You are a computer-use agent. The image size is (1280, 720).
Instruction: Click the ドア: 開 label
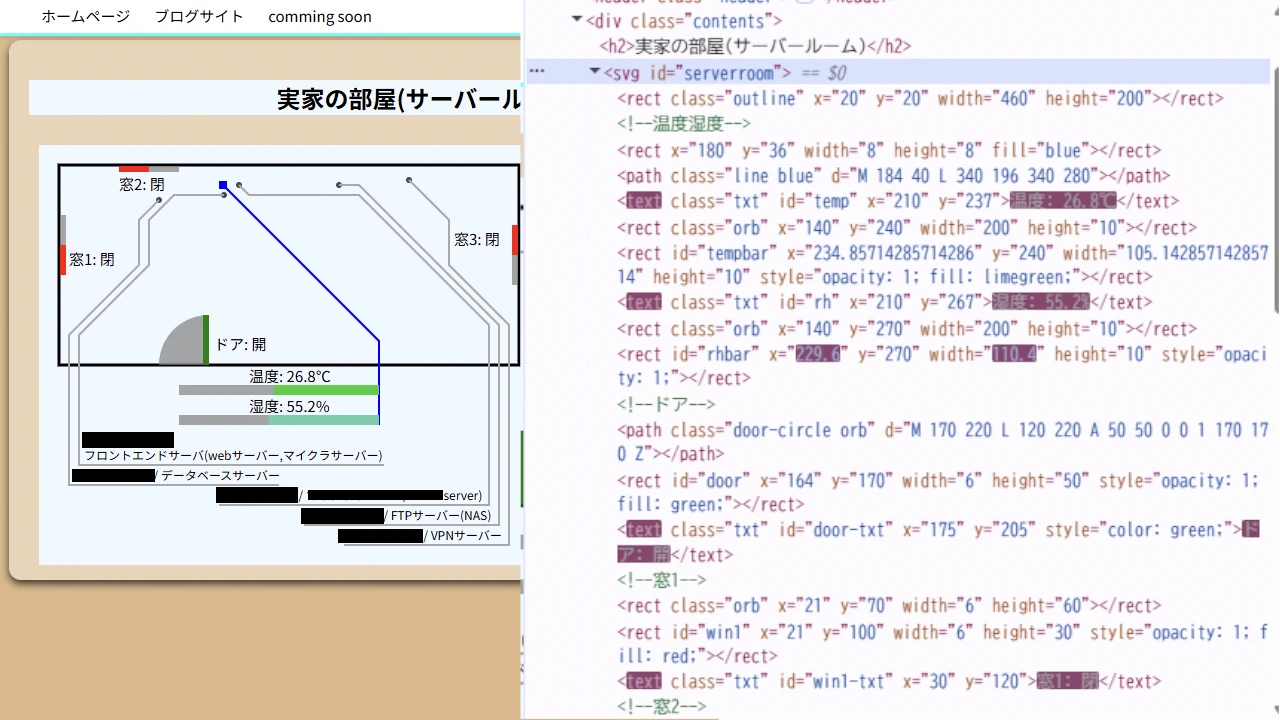241,344
